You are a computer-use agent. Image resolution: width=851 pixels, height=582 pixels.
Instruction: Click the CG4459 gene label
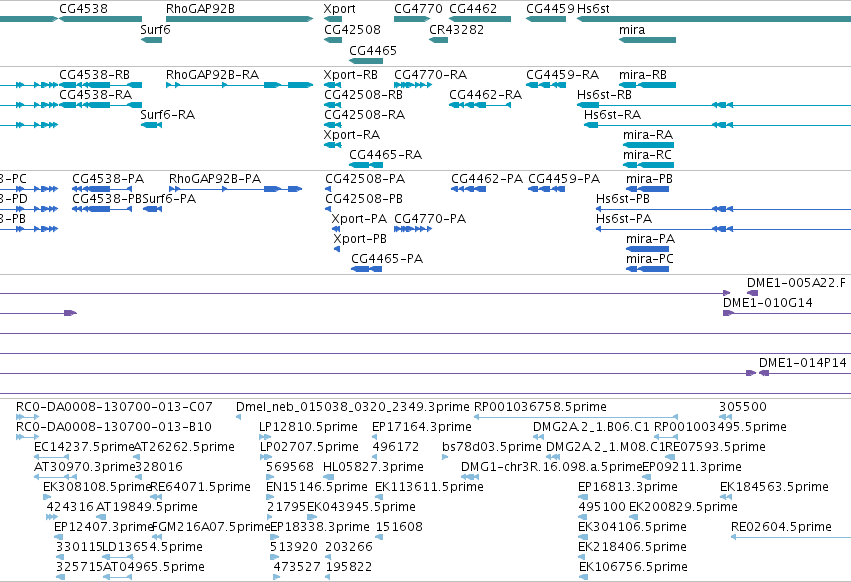click(550, 9)
